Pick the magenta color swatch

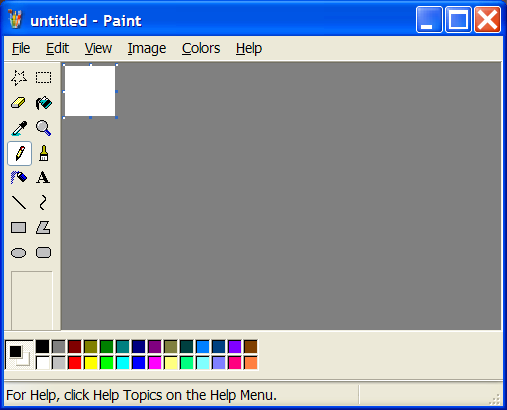(155, 363)
